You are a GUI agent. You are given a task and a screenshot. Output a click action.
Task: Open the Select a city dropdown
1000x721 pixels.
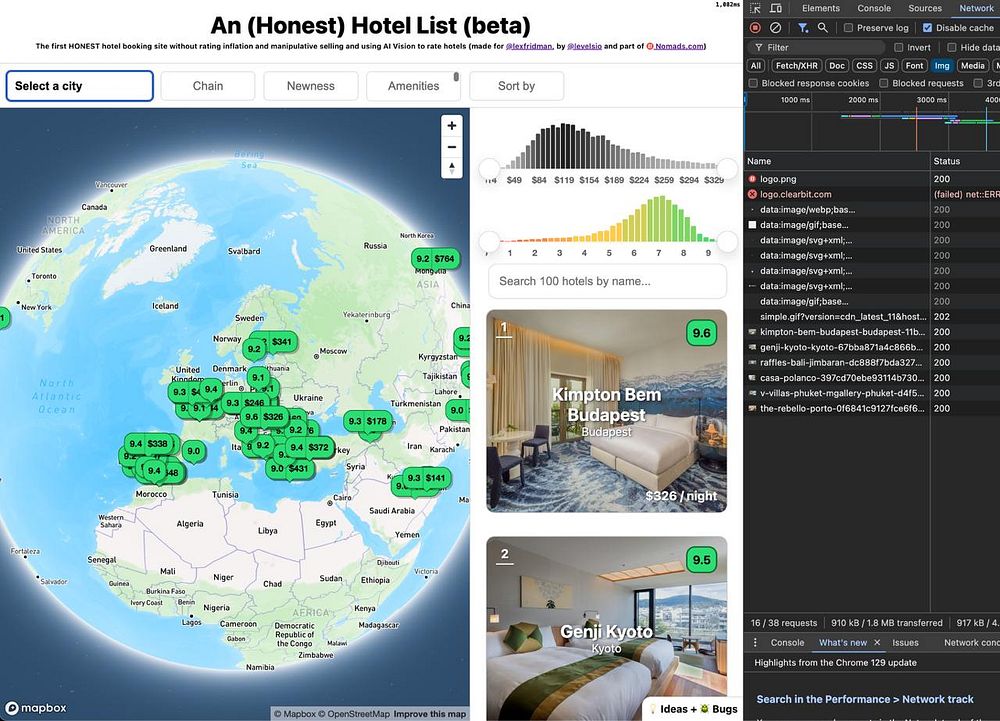click(80, 86)
